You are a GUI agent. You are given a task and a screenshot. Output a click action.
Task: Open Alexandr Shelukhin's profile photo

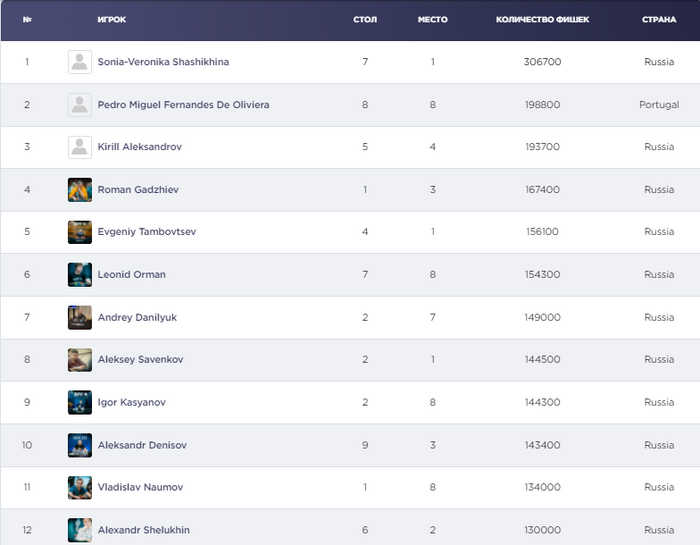(x=80, y=530)
